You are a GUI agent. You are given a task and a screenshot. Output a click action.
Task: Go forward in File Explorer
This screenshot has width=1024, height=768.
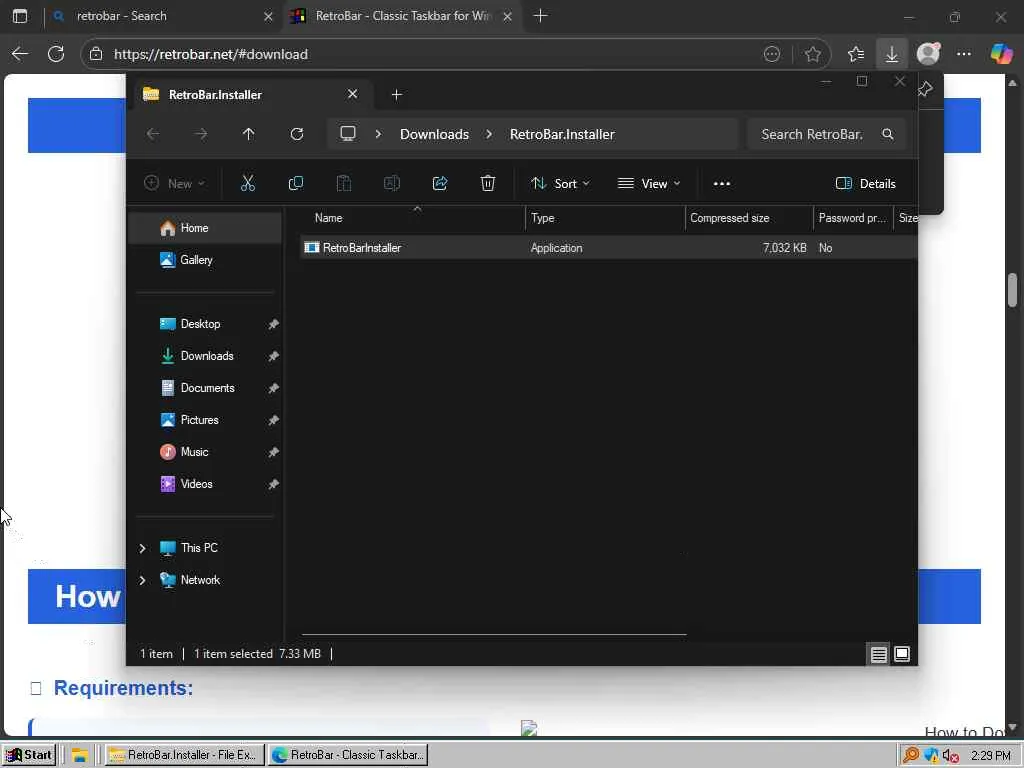(x=201, y=134)
